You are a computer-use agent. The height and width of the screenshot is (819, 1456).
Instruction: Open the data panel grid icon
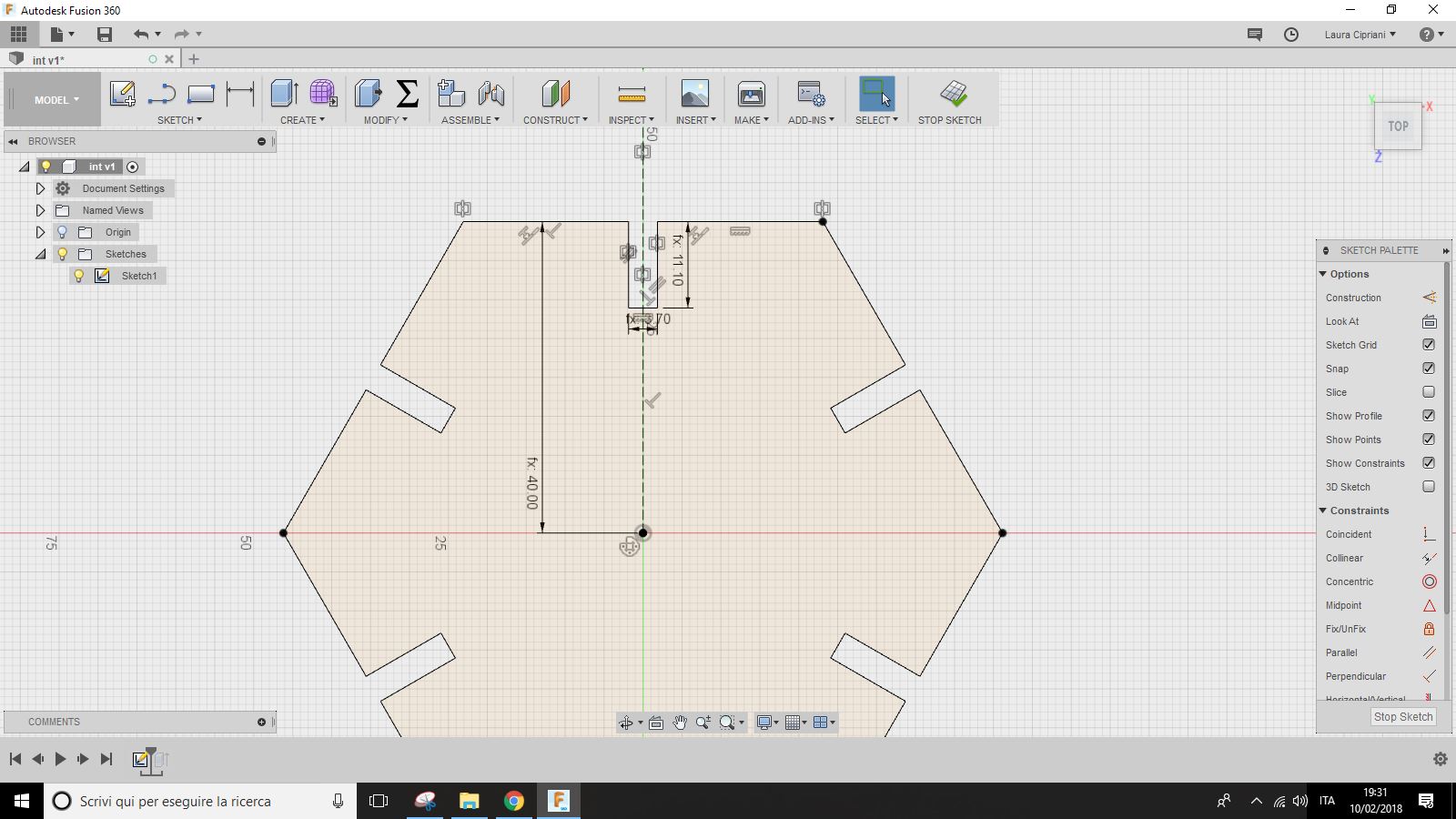pos(18,34)
